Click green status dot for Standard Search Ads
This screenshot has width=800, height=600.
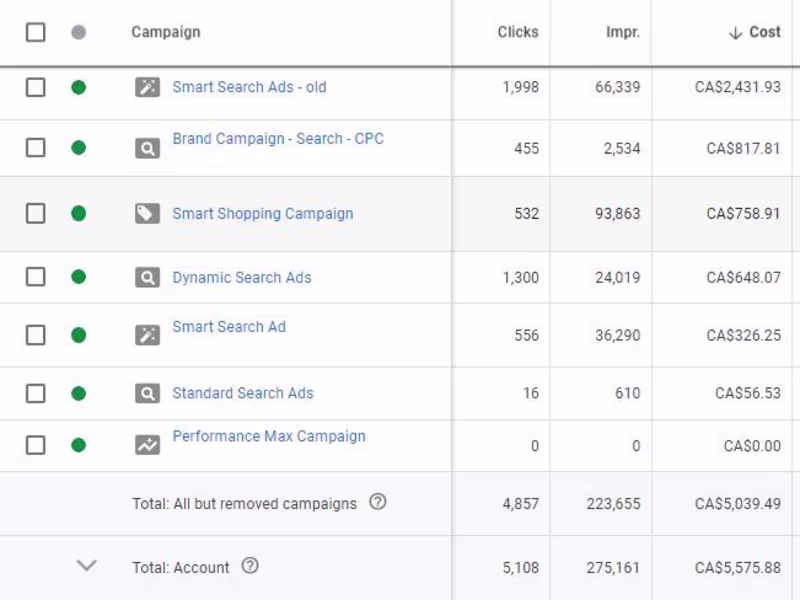coord(78,393)
